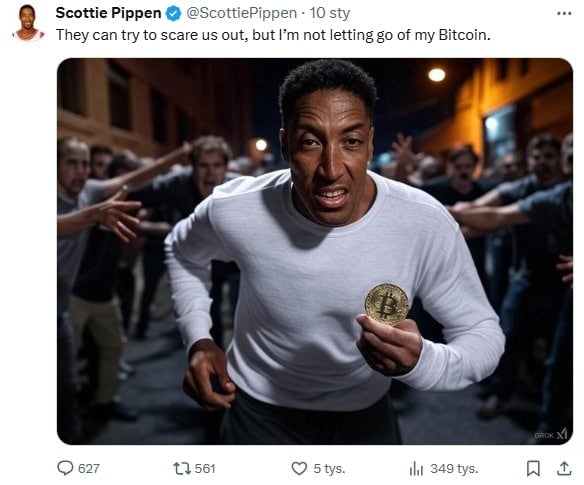584x485 pixels.
Task: Repost the tweet via the retweet arrows
Action: tap(182, 468)
